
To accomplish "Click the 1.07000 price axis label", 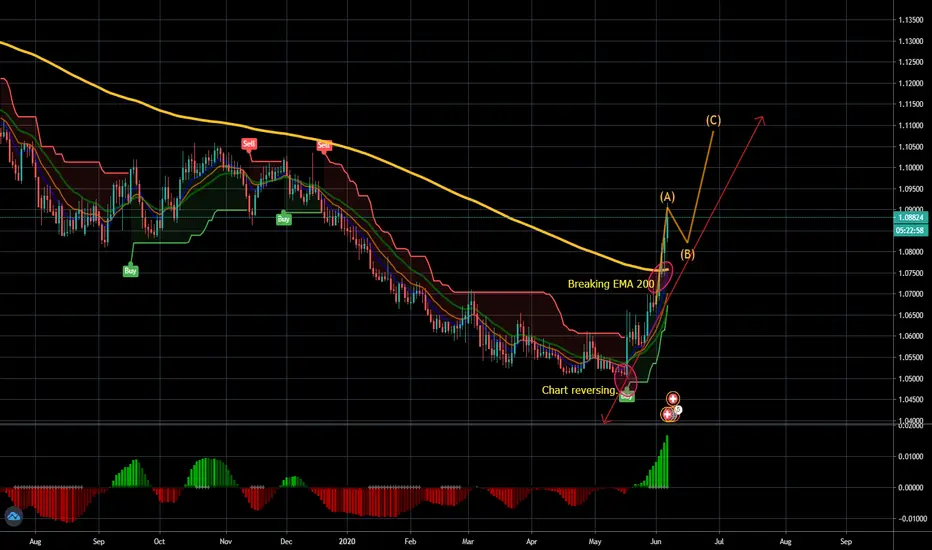I will (911, 294).
